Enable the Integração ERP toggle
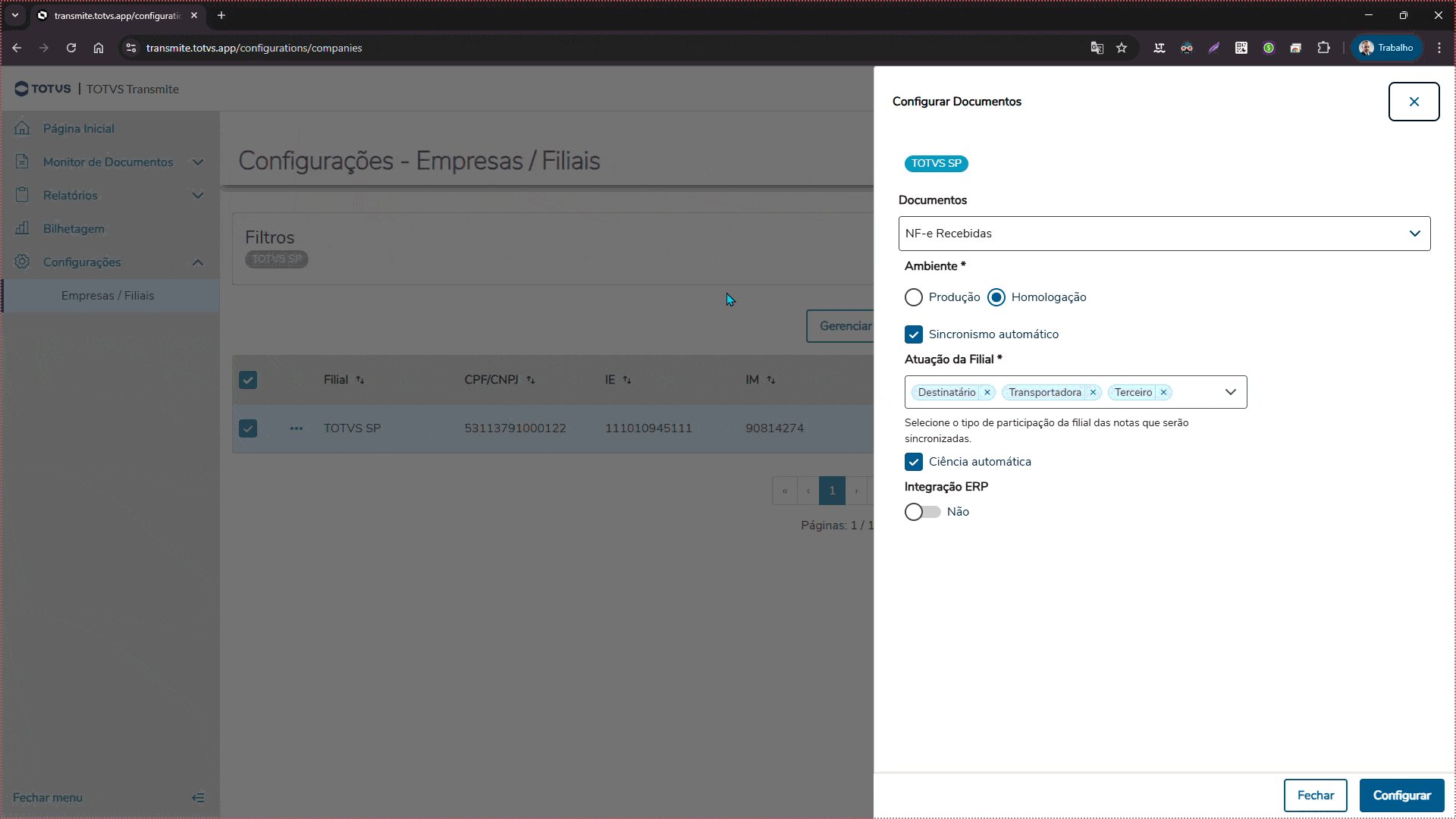 tap(922, 512)
